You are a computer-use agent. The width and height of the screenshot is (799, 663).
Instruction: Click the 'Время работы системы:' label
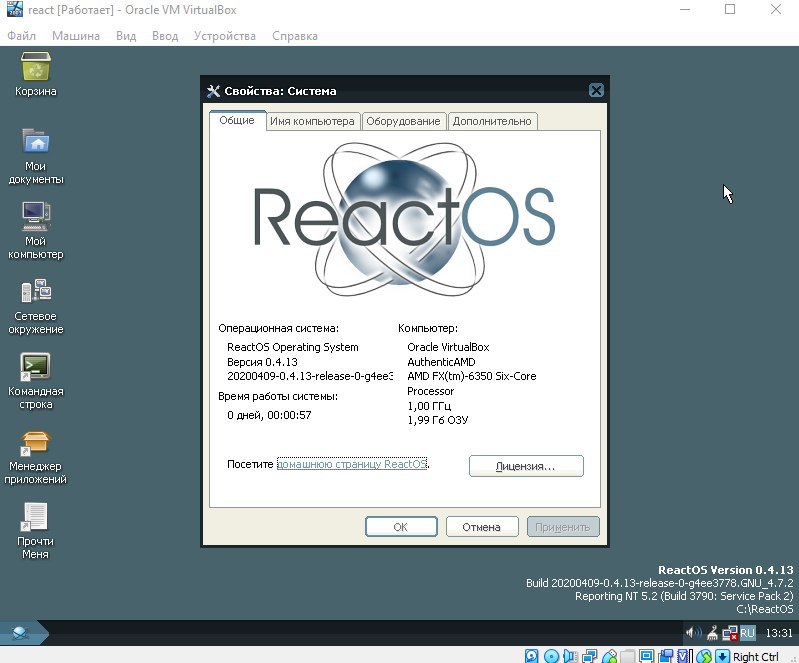click(x=278, y=396)
